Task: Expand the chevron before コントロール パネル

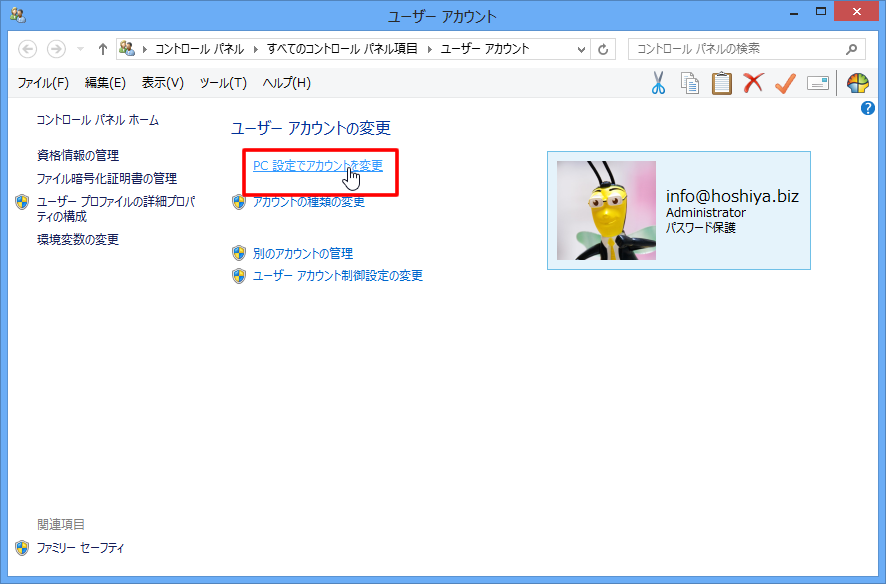Action: pos(145,49)
